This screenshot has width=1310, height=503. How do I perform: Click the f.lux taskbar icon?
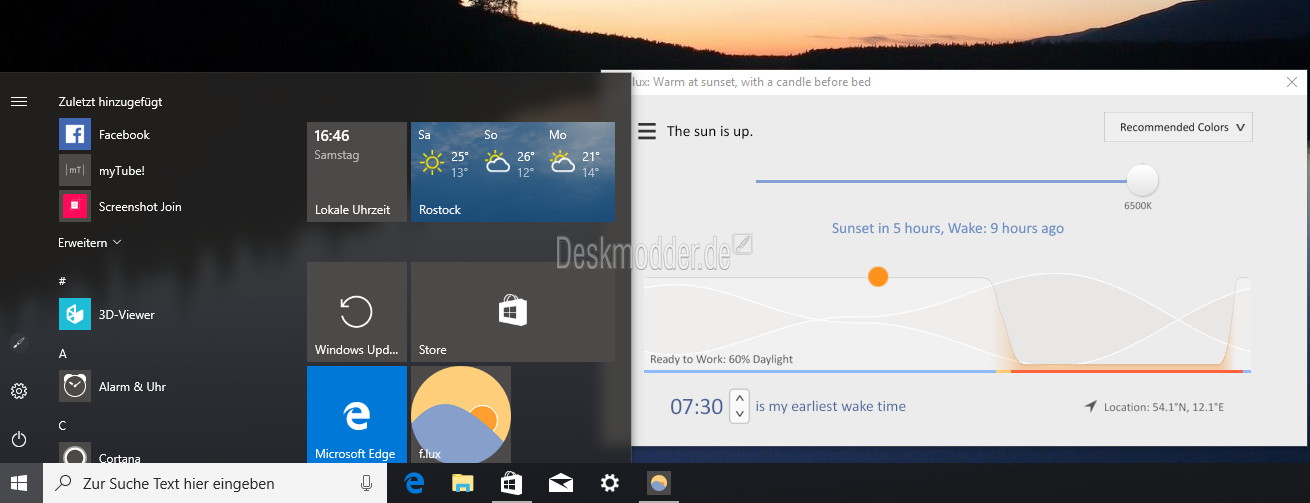click(658, 483)
